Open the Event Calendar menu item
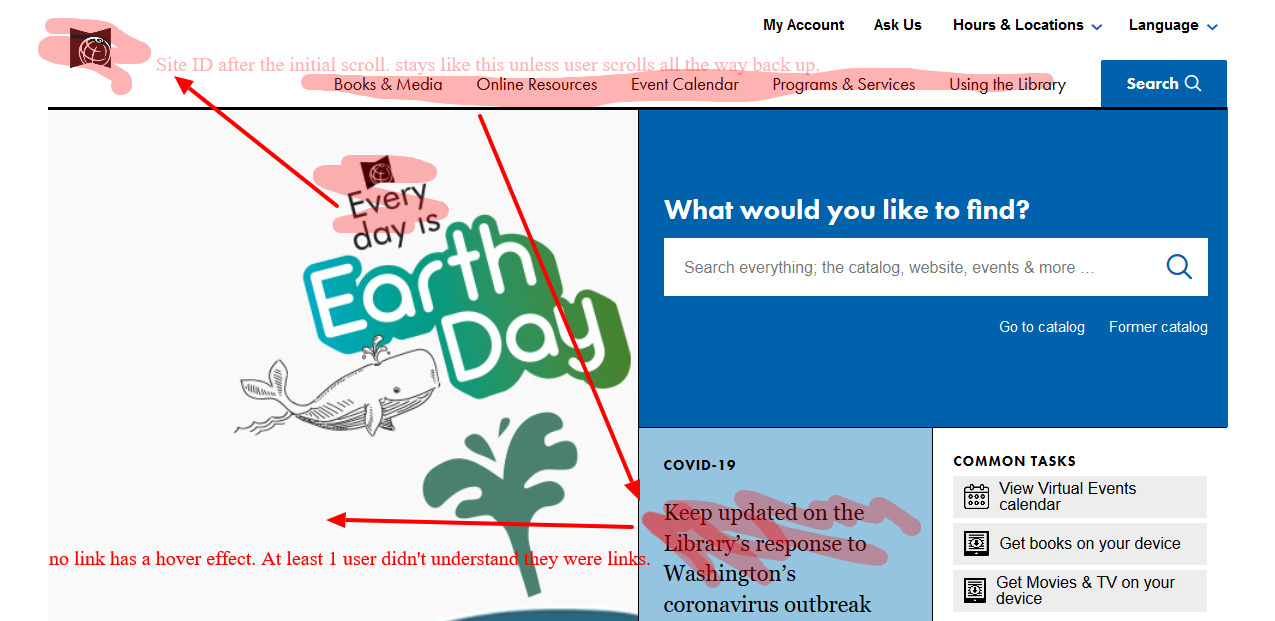Screen dimensions: 1275x621 click(x=685, y=85)
